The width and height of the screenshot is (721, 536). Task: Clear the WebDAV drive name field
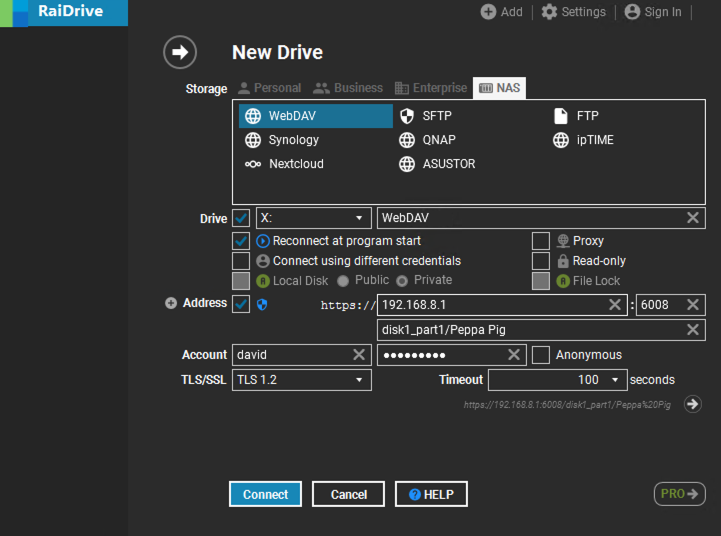coord(693,217)
